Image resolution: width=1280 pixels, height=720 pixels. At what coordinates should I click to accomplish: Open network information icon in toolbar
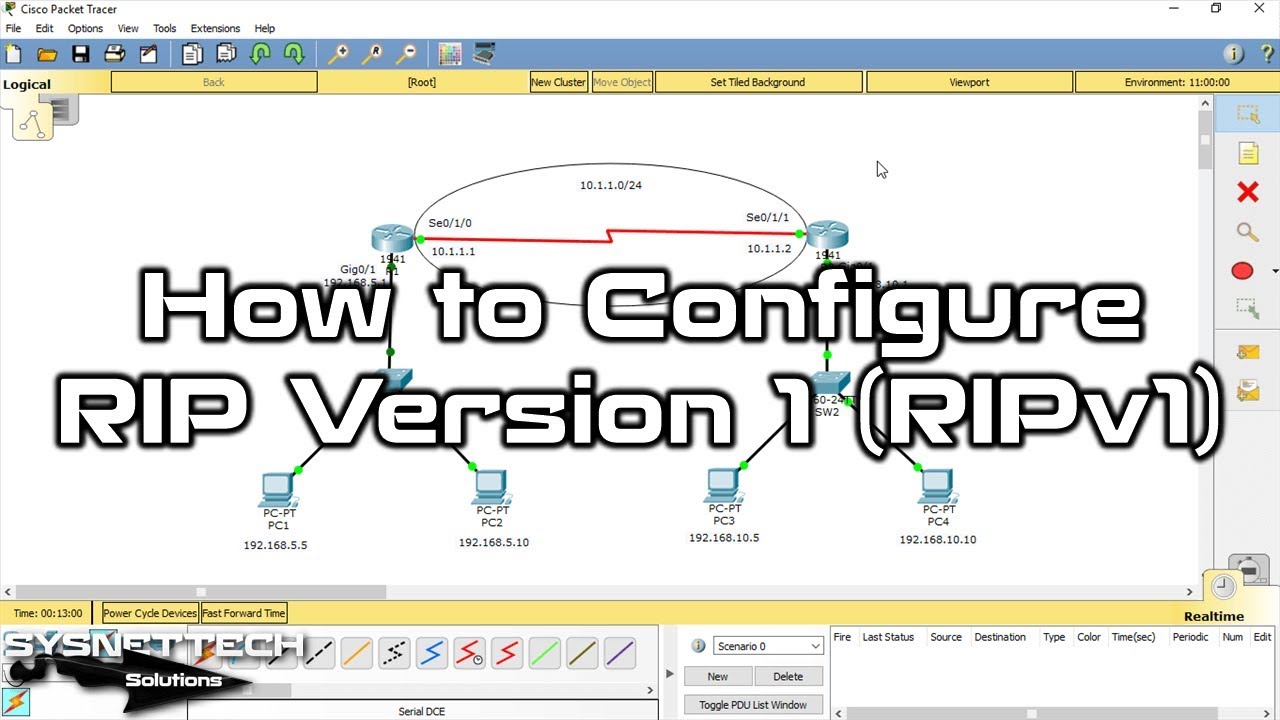[1233, 54]
